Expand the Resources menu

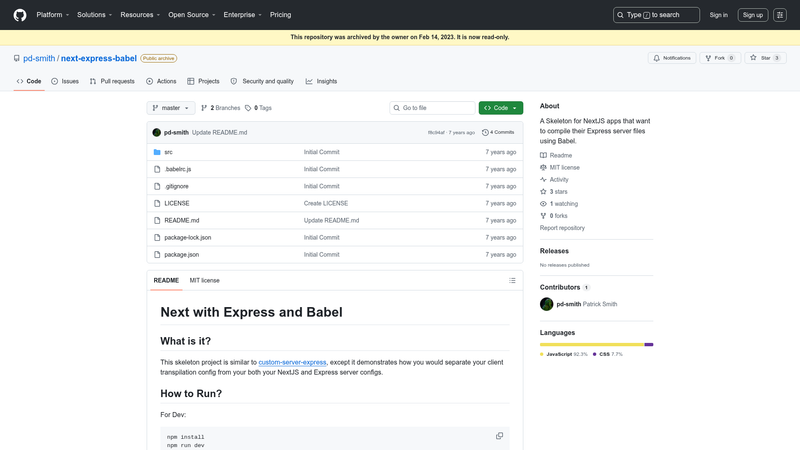click(140, 15)
